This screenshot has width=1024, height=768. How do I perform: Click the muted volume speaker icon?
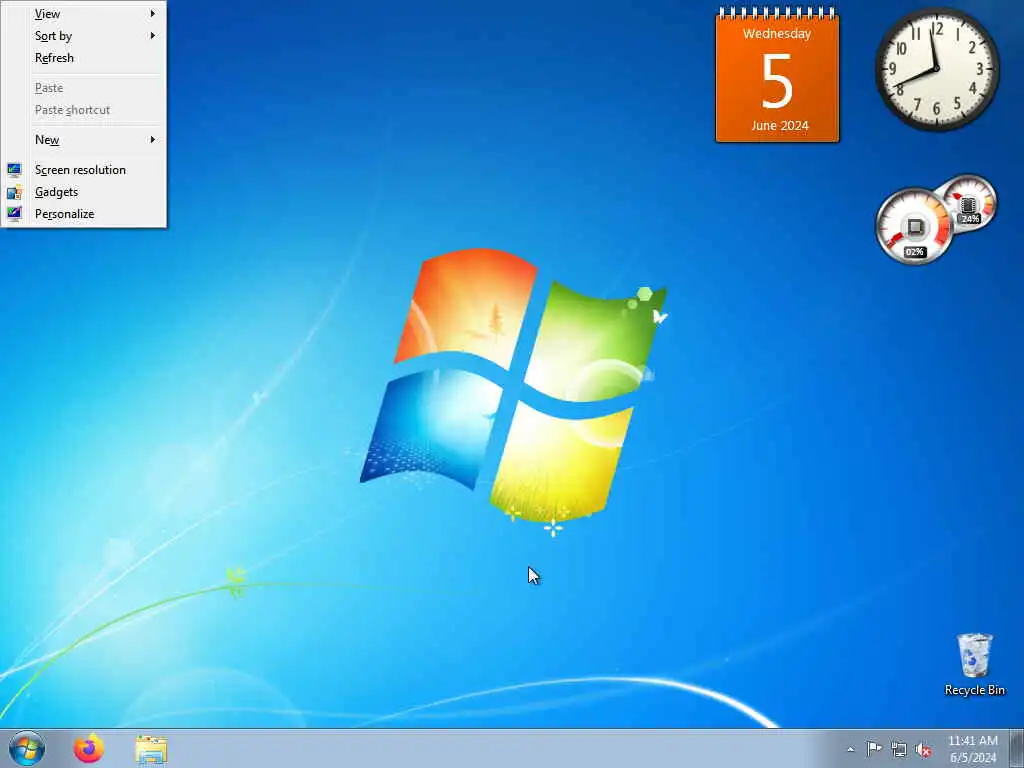click(x=923, y=750)
